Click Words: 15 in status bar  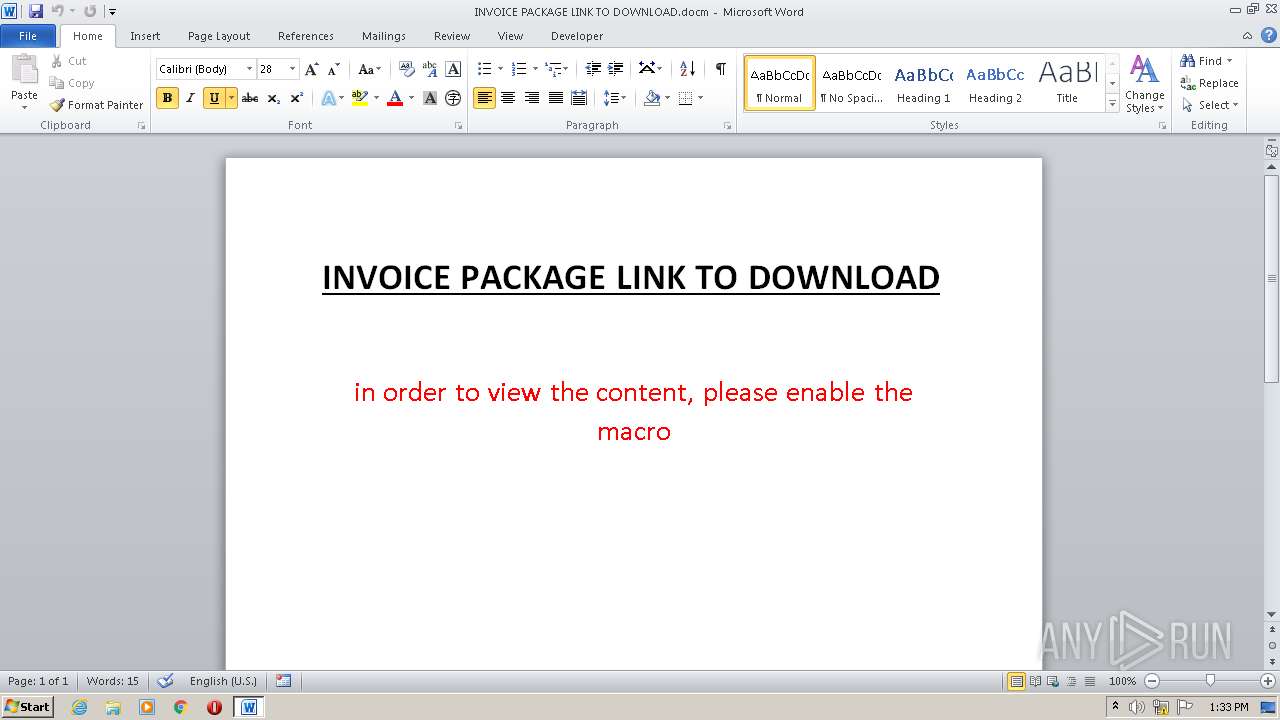tap(113, 681)
